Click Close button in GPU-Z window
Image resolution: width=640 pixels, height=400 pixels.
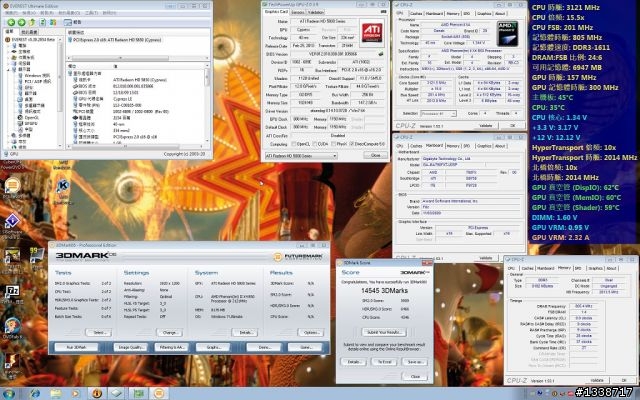[x=376, y=156]
